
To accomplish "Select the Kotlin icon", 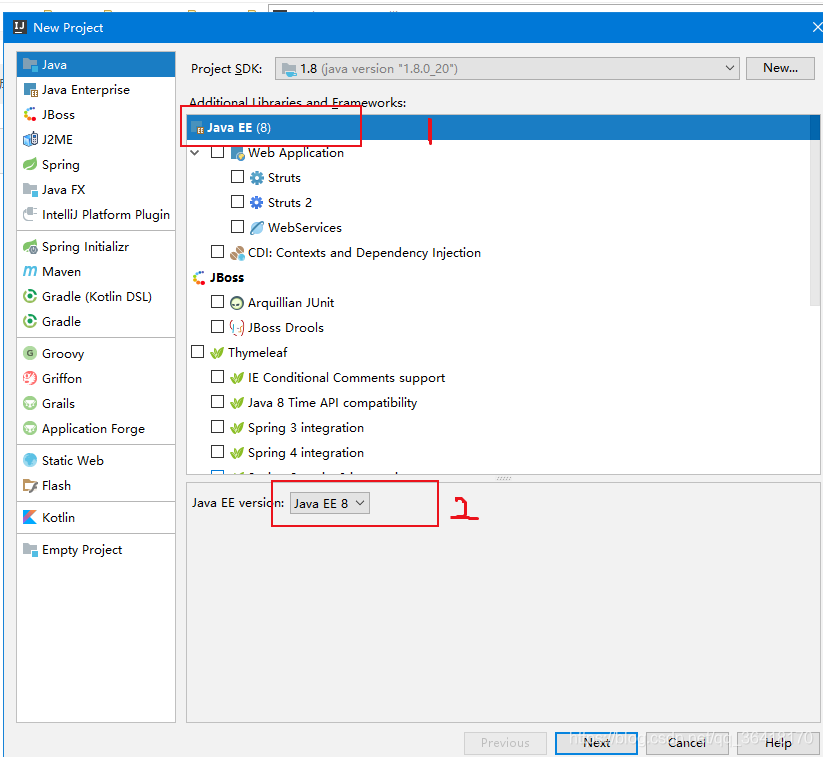I will click(x=30, y=518).
